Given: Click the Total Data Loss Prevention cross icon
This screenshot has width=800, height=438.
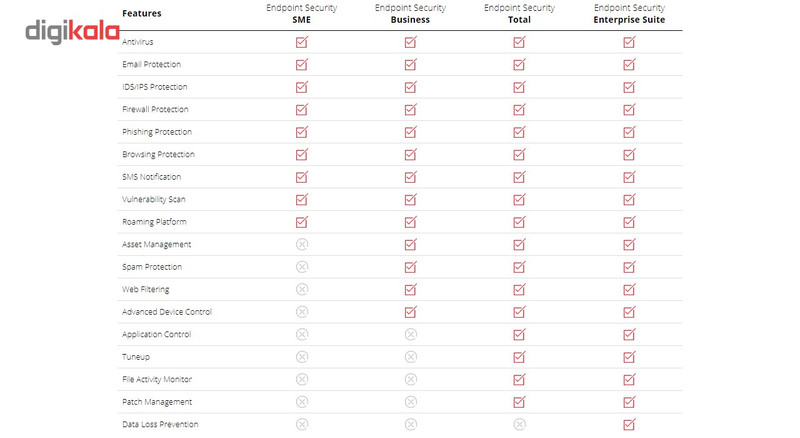Looking at the screenshot, I should click(x=519, y=424).
